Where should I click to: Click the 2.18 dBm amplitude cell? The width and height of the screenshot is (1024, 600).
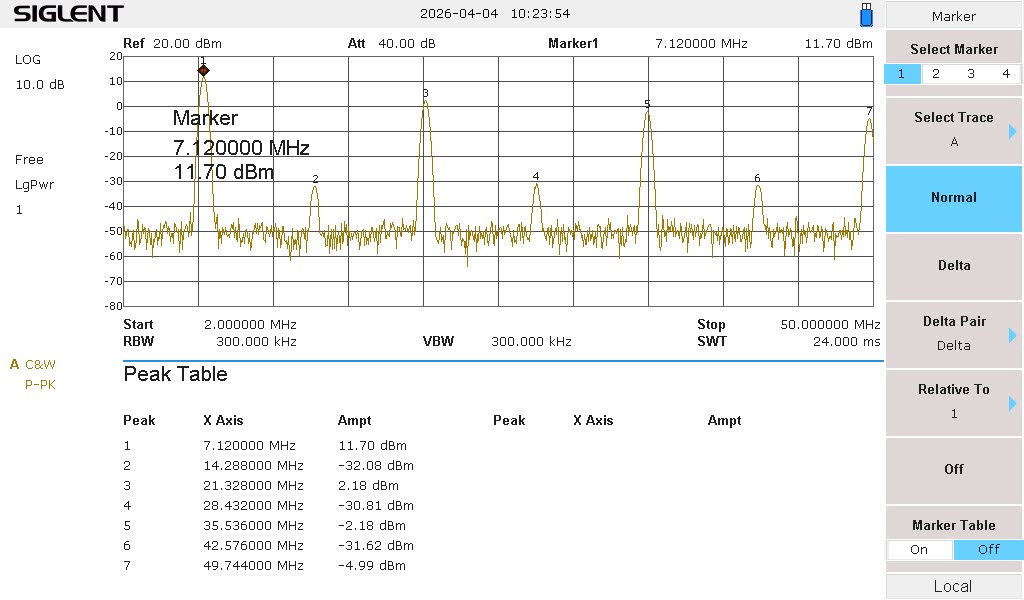coord(368,486)
